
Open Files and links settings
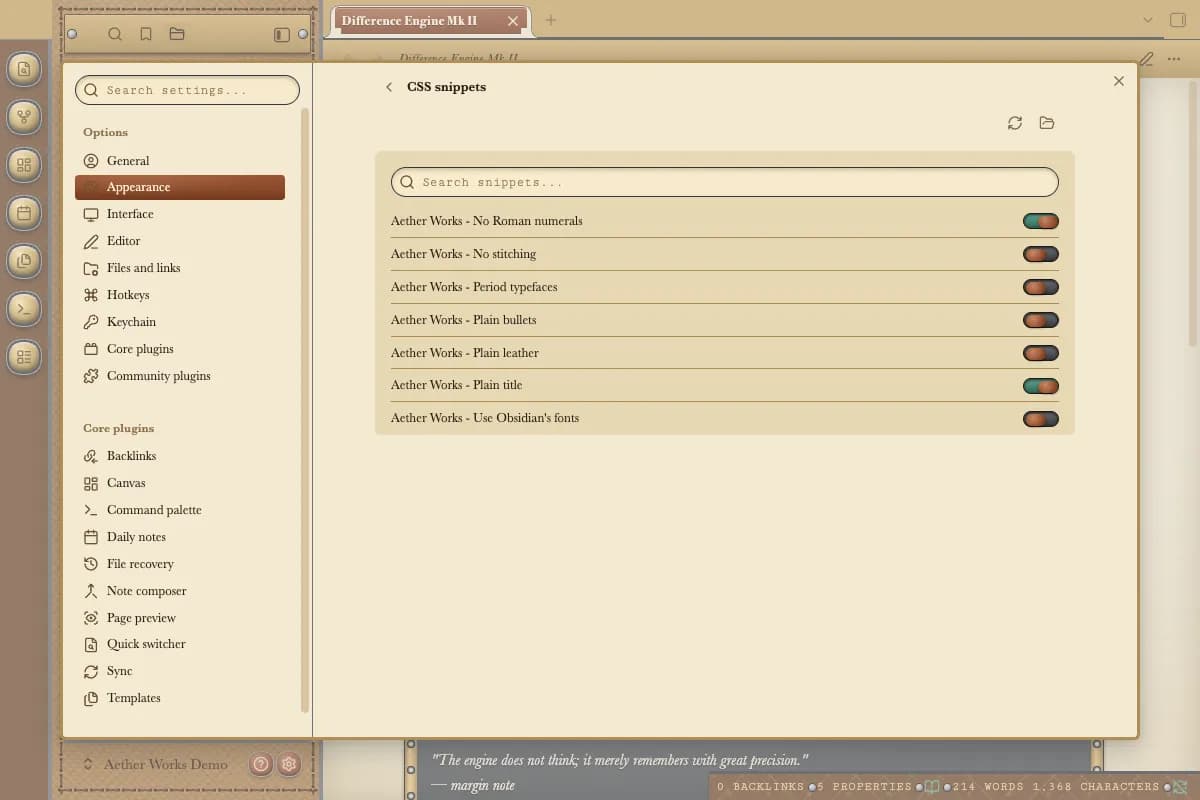pyautogui.click(x=180, y=268)
